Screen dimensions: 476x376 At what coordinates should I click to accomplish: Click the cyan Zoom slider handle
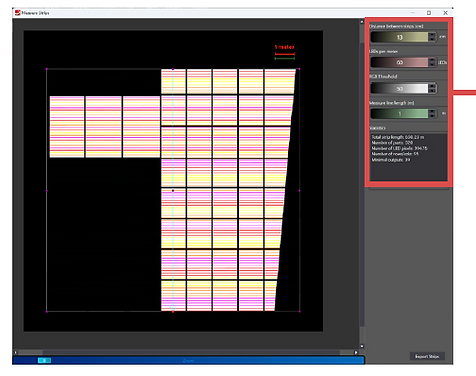(44, 360)
